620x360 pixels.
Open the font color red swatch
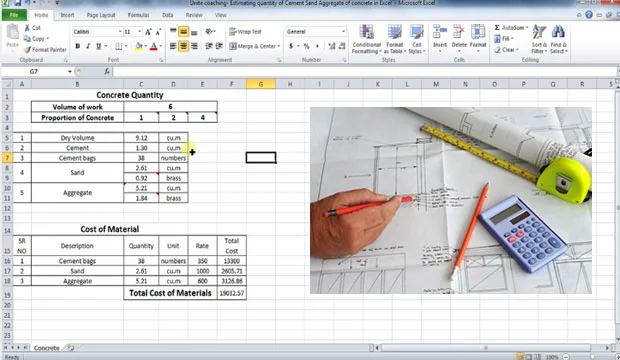(154, 46)
